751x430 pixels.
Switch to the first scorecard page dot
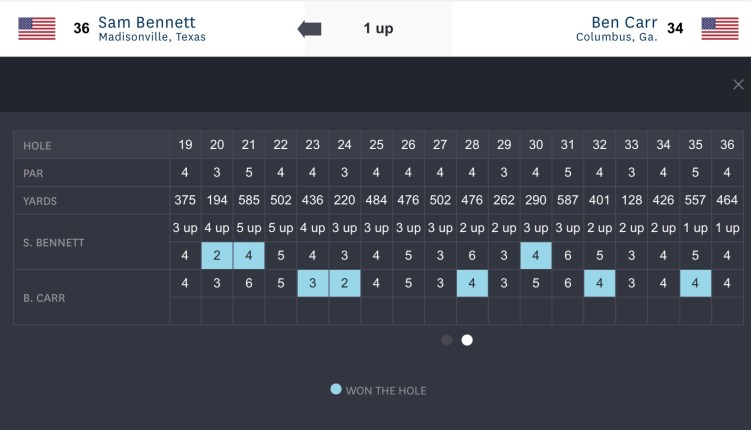pyautogui.click(x=447, y=340)
